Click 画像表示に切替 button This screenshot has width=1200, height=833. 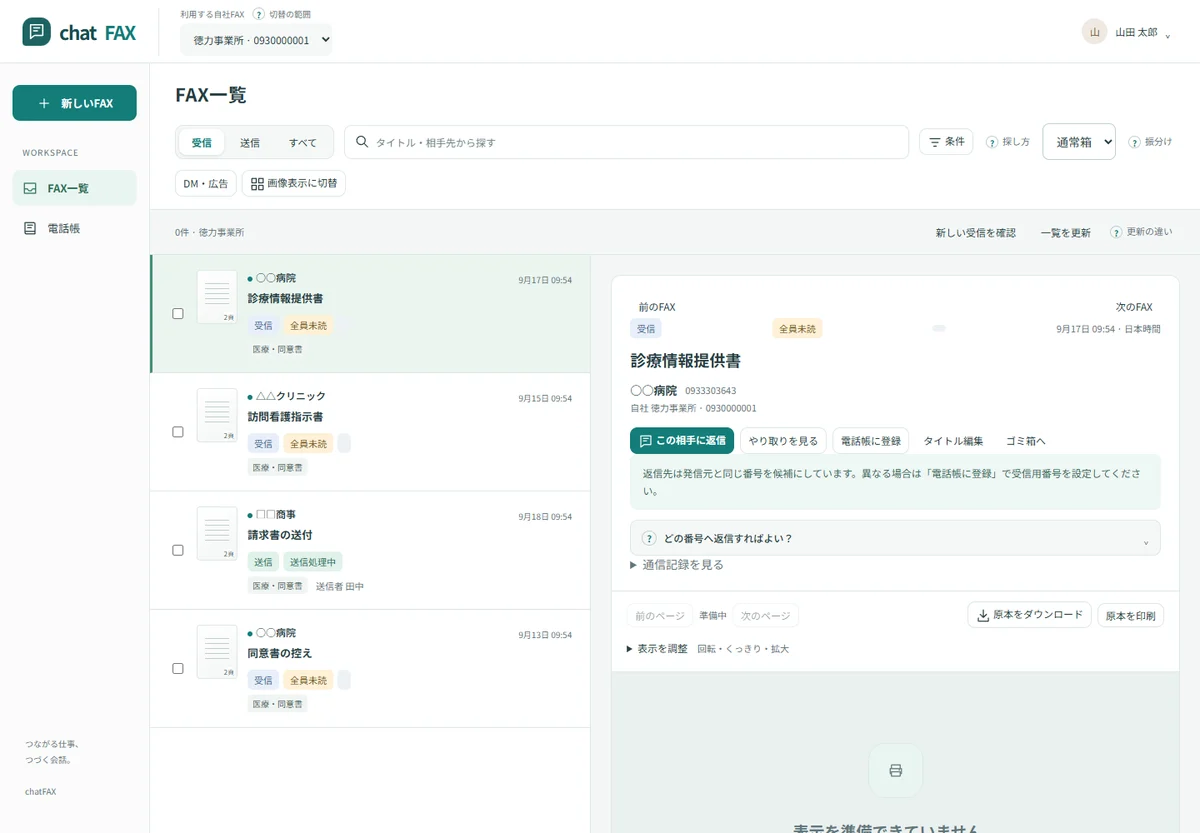(x=294, y=184)
